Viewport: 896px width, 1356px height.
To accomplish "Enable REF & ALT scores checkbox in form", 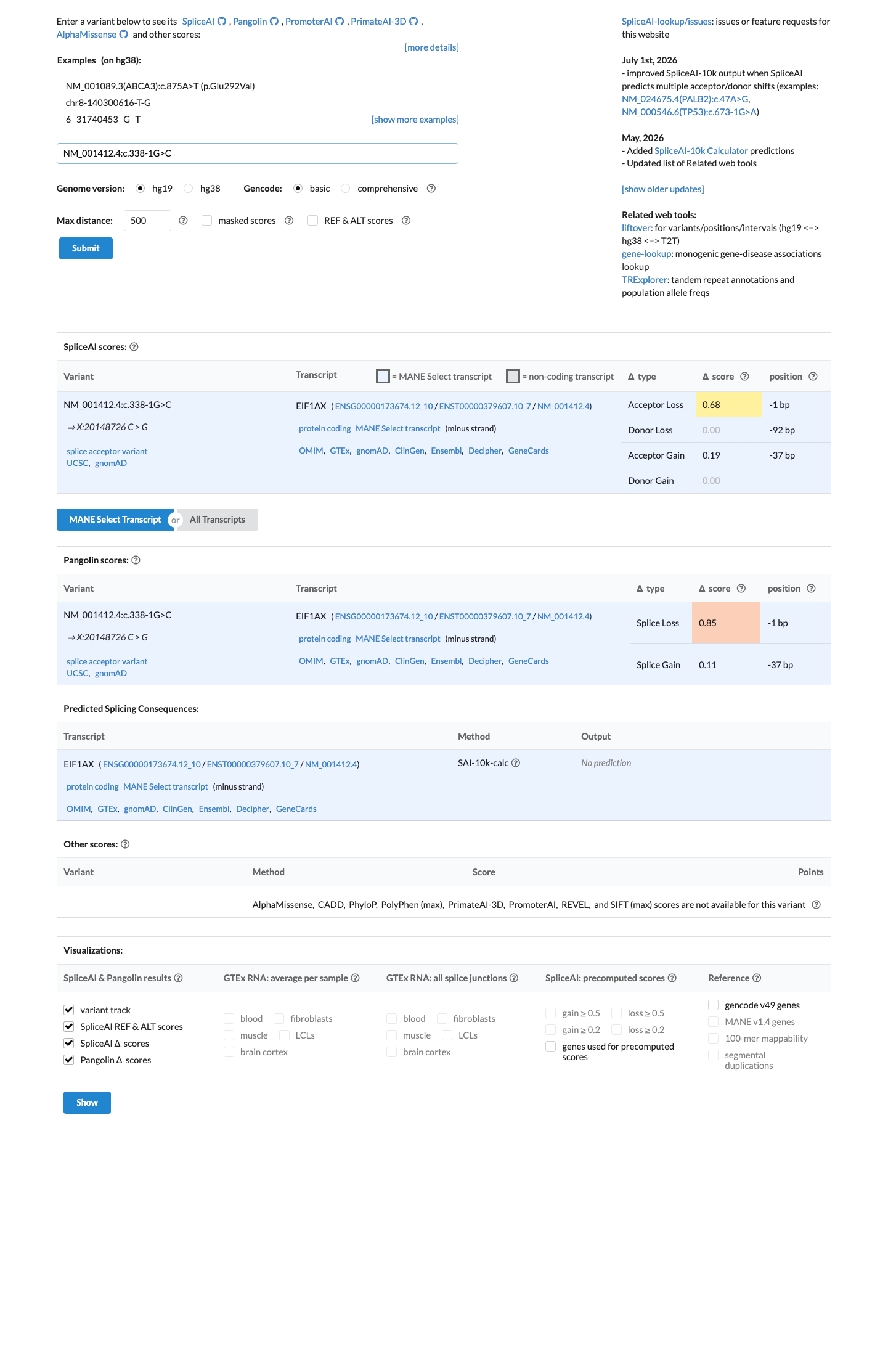I will tap(313, 221).
